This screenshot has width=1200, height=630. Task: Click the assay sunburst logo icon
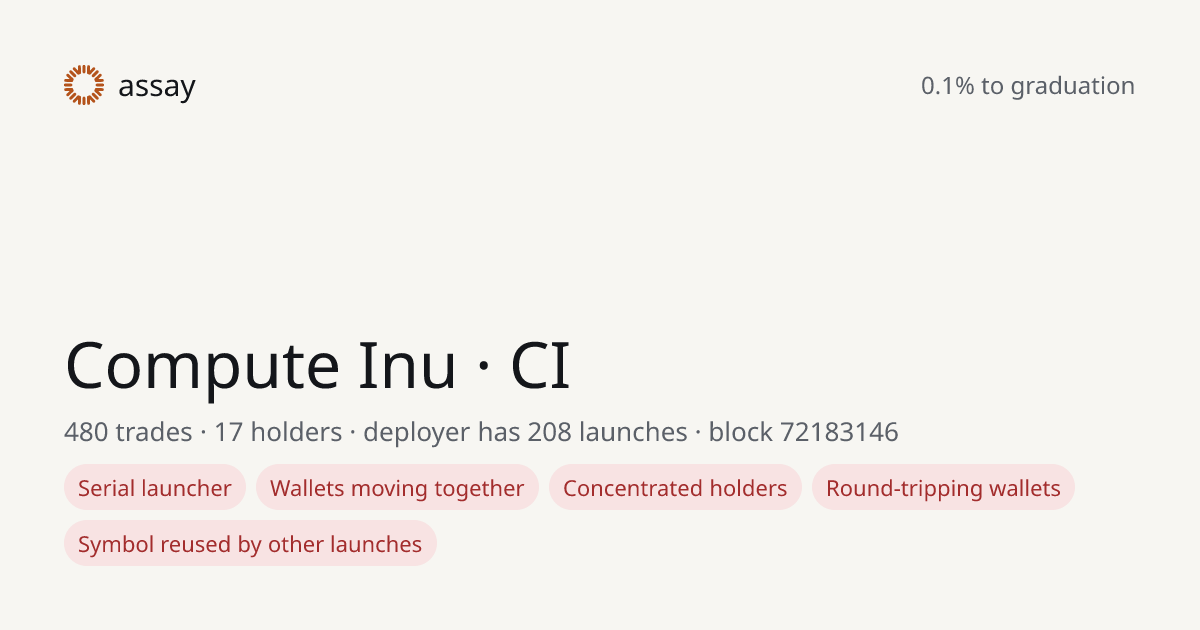(84, 85)
